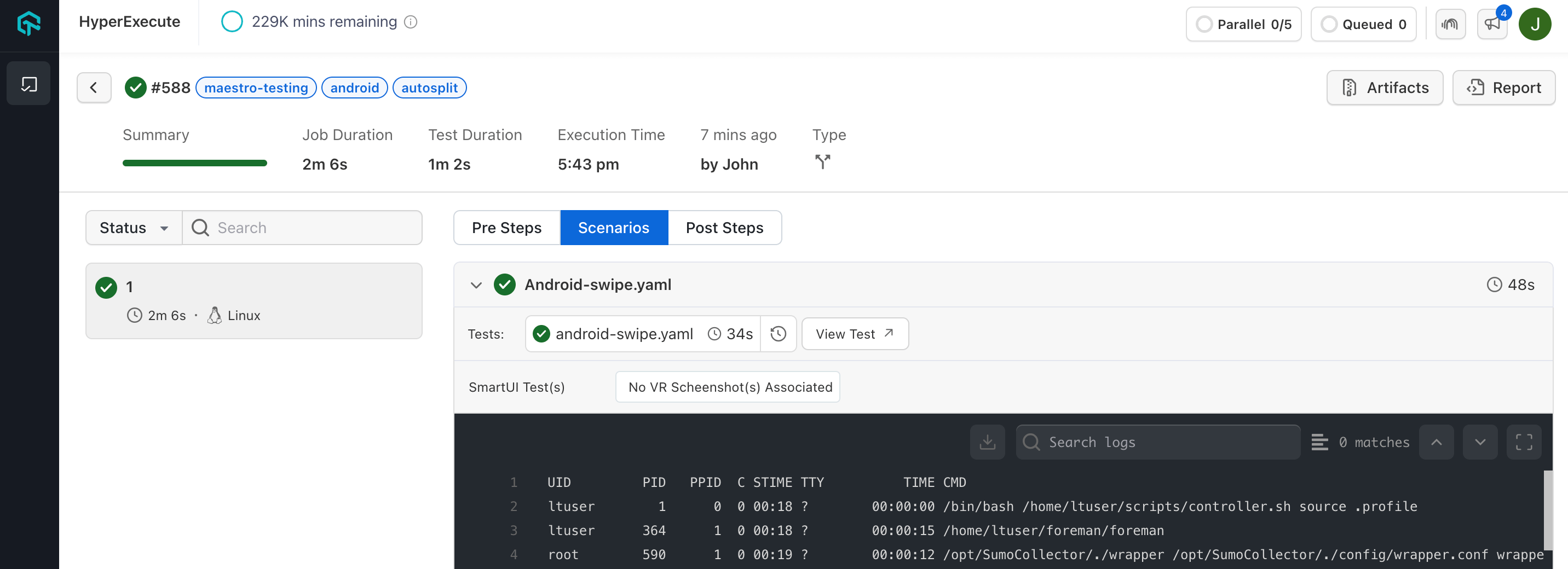Open the test history clock icon
1568x569 pixels.
point(779,334)
